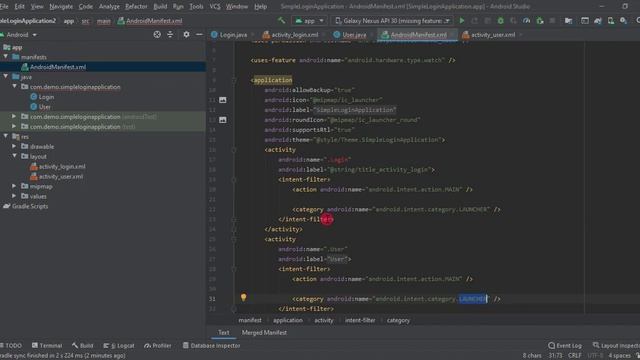Viewport: 640px width, 360px height.
Task: Click the SDK Manager icon in the toolbar
Action: tap(623, 20)
